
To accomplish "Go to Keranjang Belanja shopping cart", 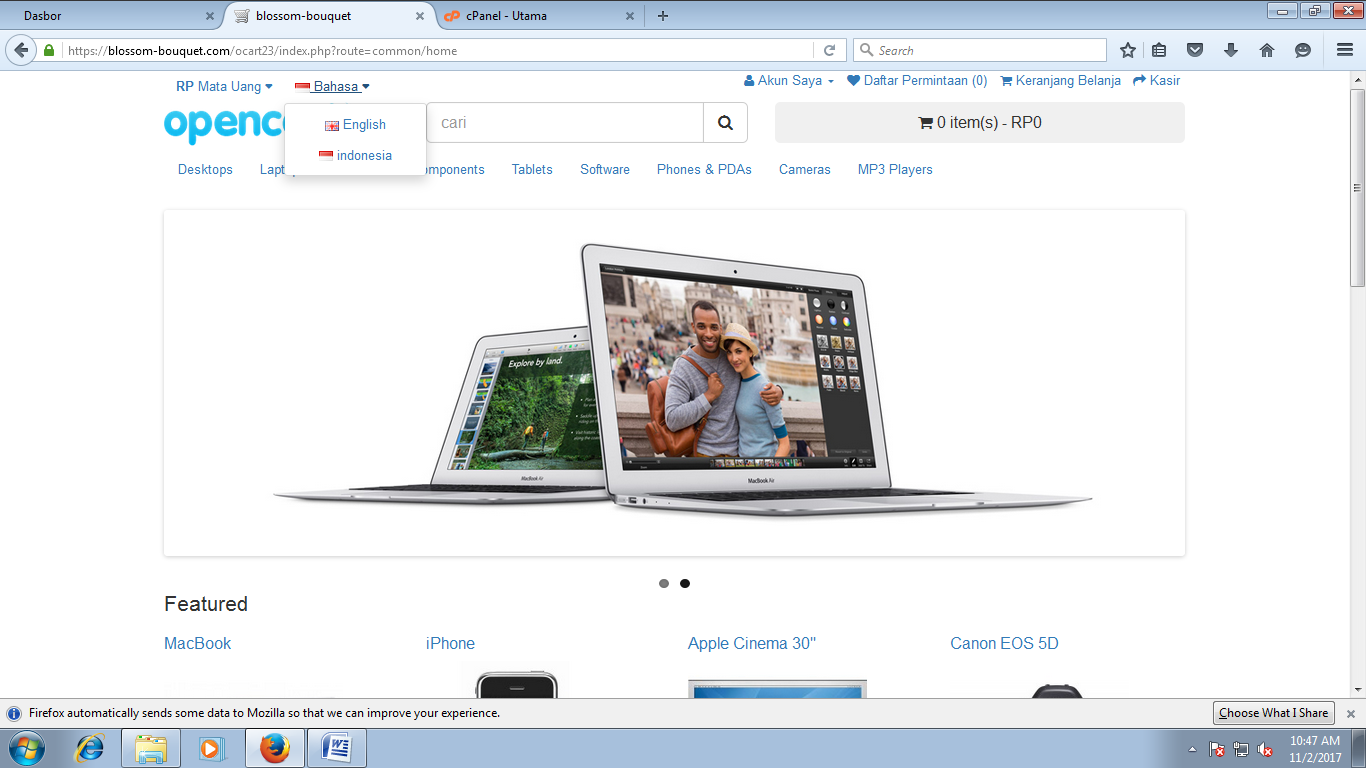I will click(x=1061, y=81).
